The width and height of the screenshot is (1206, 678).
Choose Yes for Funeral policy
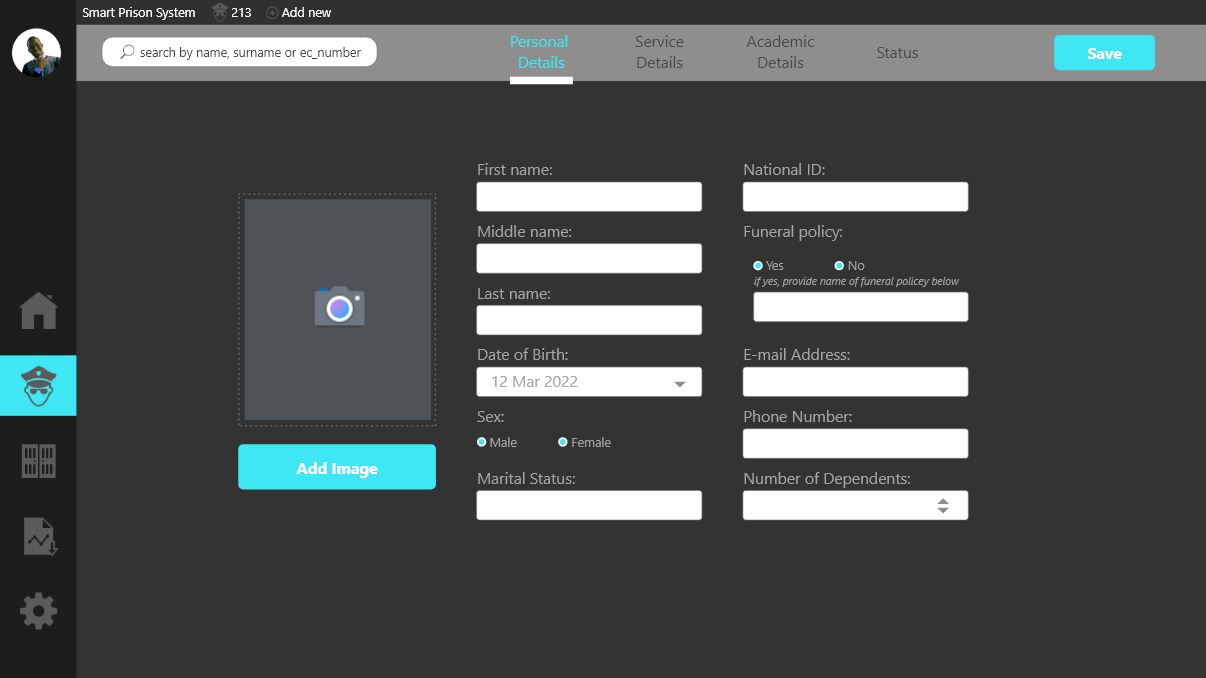758,266
